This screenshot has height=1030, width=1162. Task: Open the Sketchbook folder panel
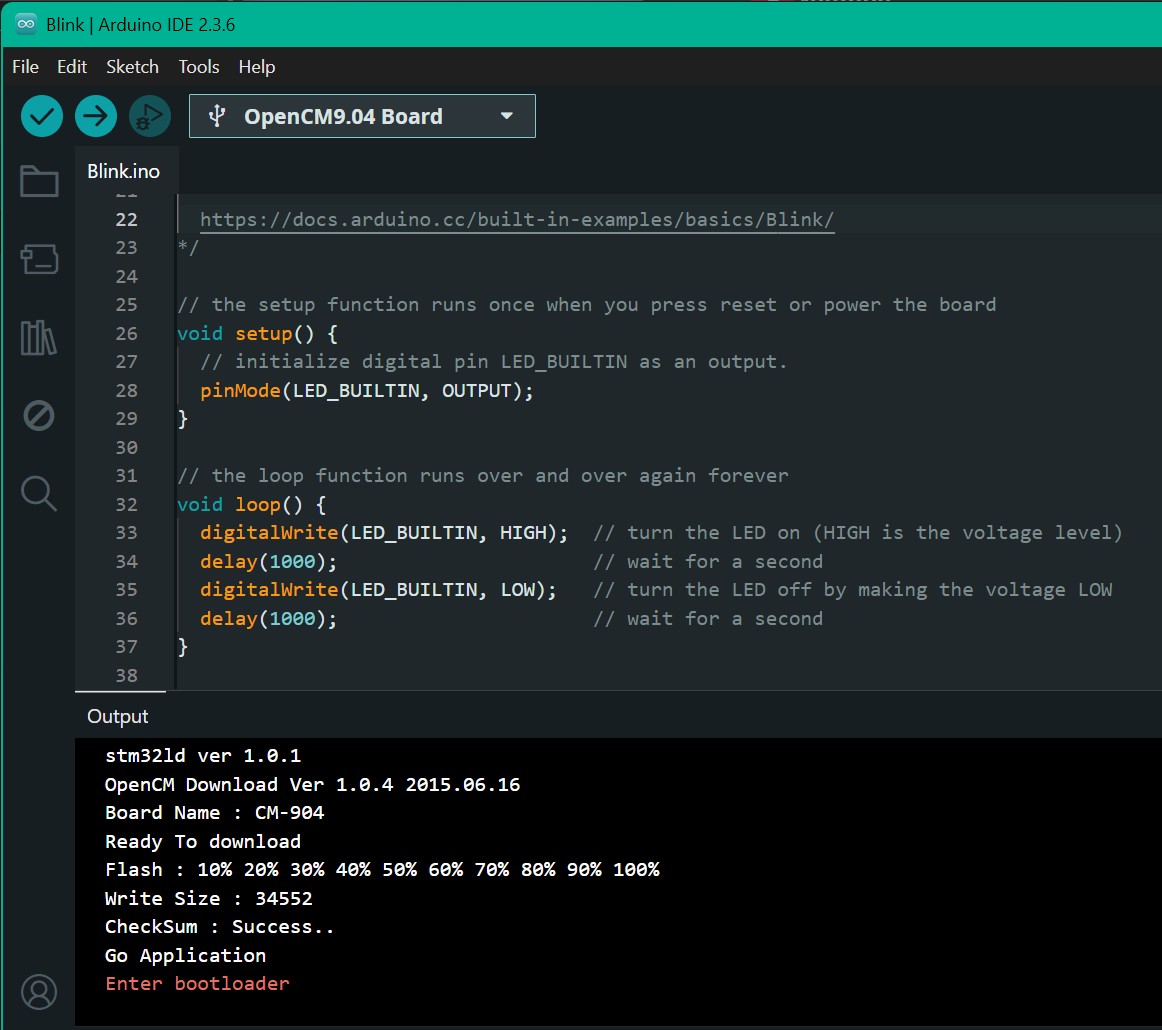tap(39, 181)
